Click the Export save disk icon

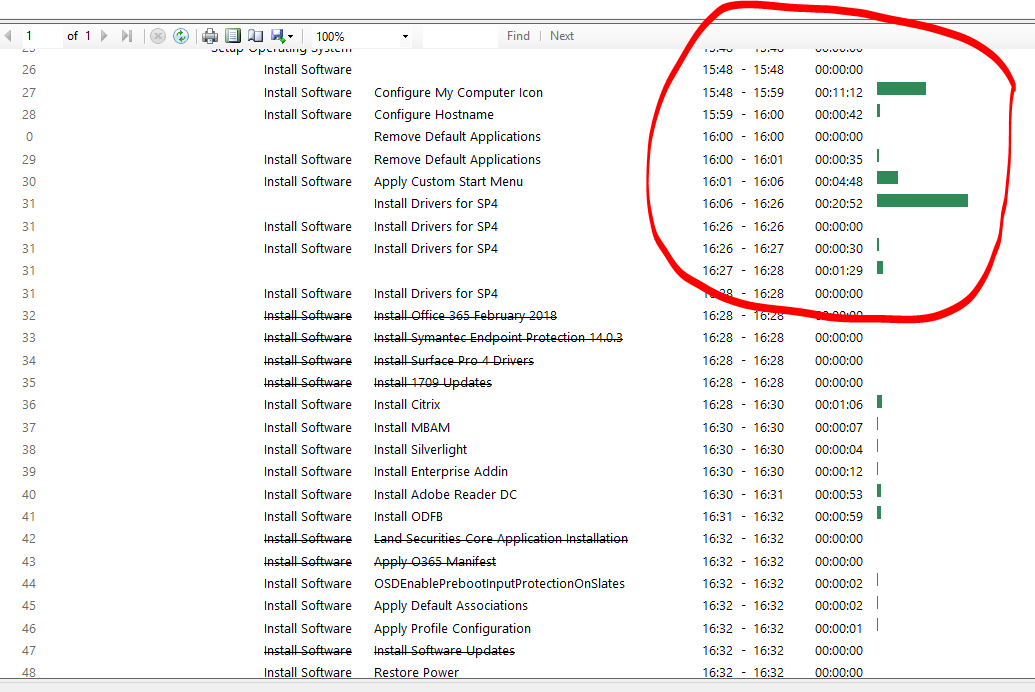(277, 36)
